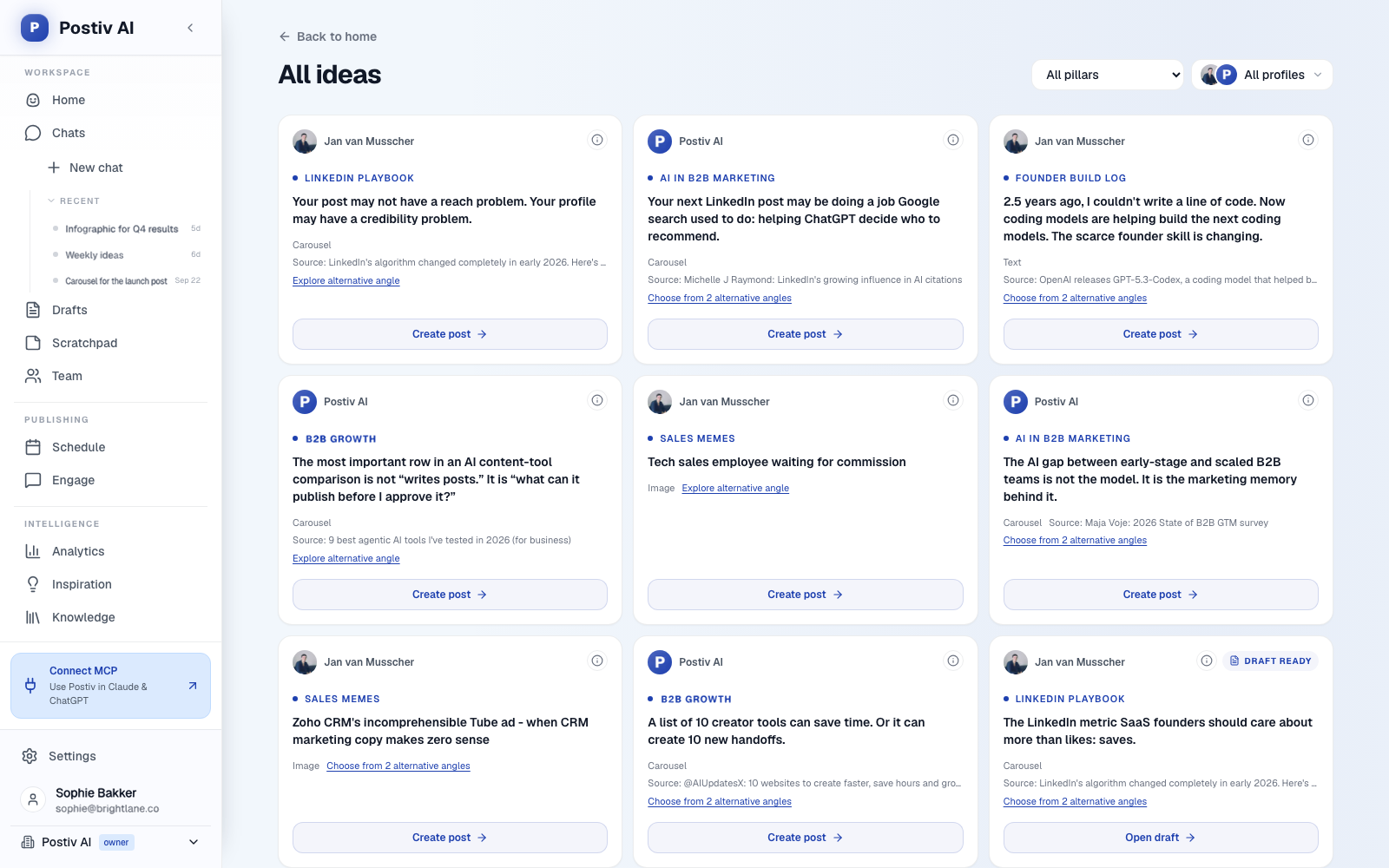Open info icon on 'reach problem' idea card
Image resolution: width=1389 pixels, height=868 pixels.
tap(597, 140)
